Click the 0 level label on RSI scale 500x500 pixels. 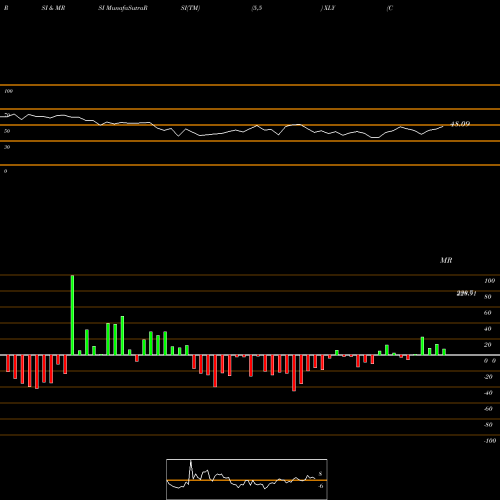(x=5, y=171)
